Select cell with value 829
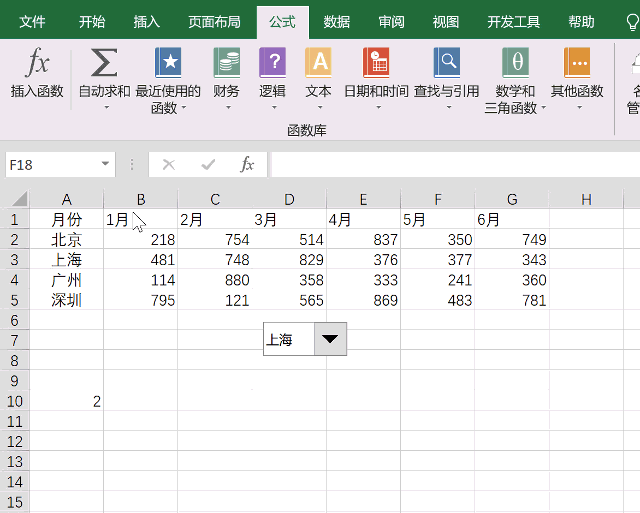640x513 pixels. 289,260
